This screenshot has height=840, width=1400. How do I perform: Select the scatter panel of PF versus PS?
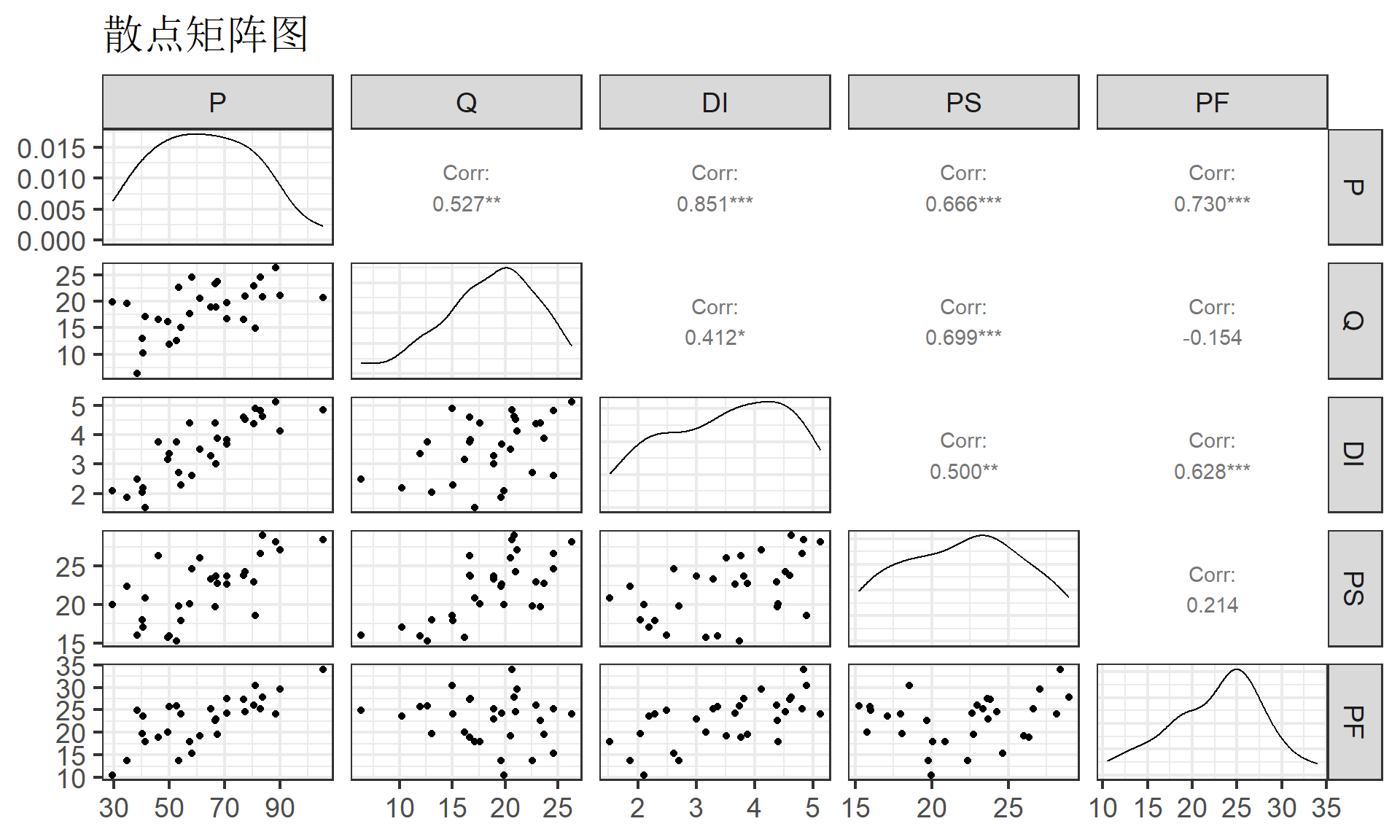coord(963,722)
